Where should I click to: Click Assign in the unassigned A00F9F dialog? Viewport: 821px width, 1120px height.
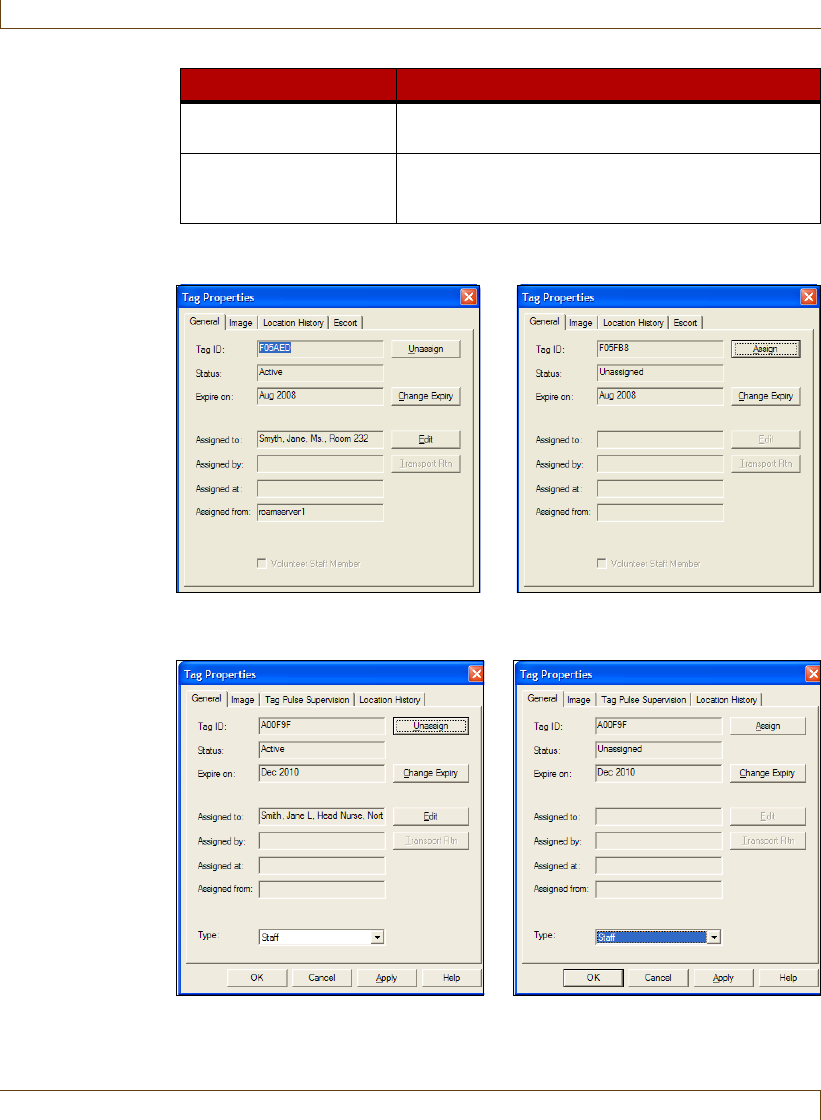point(768,726)
